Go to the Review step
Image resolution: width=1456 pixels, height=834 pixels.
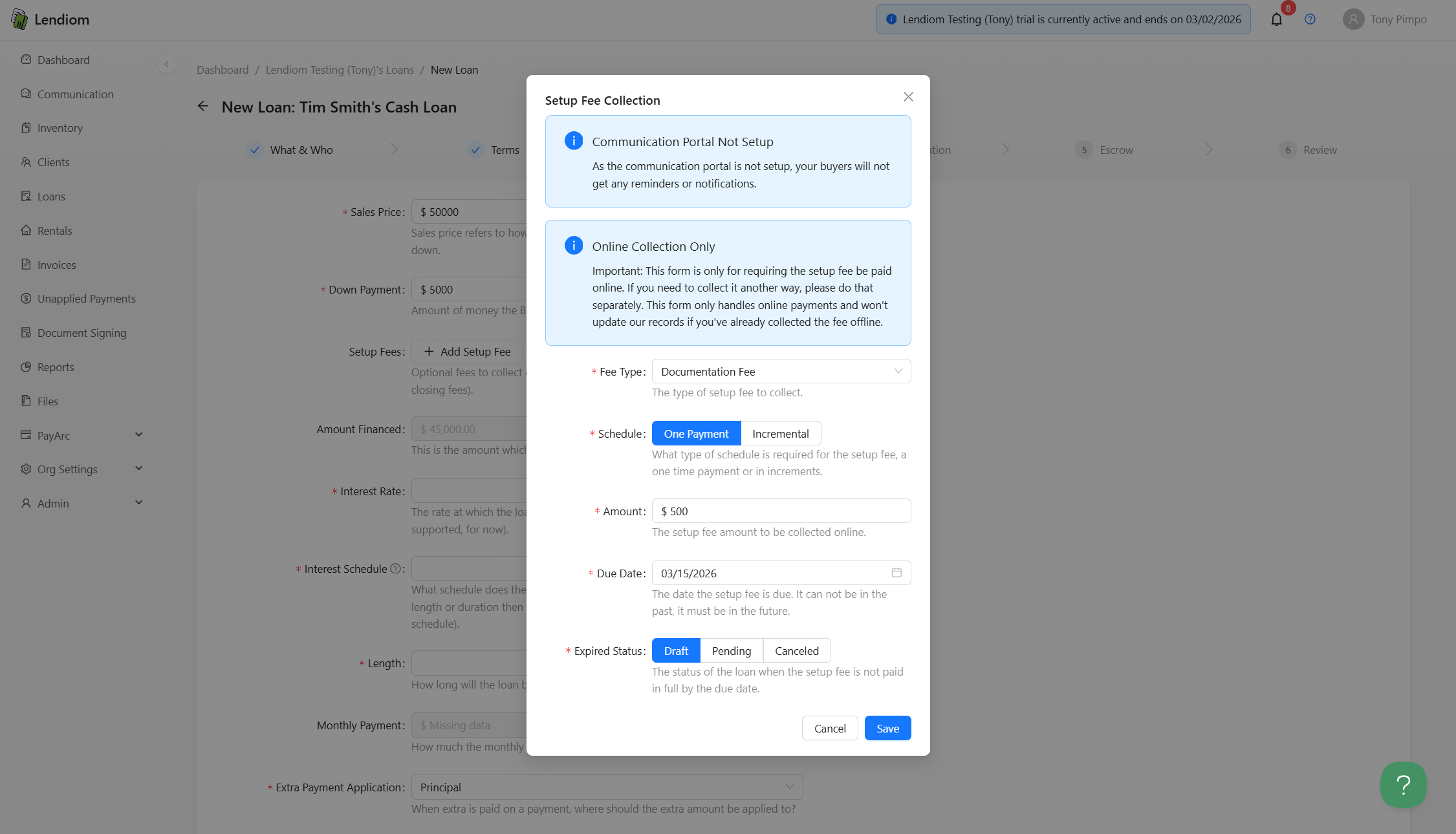click(1307, 150)
